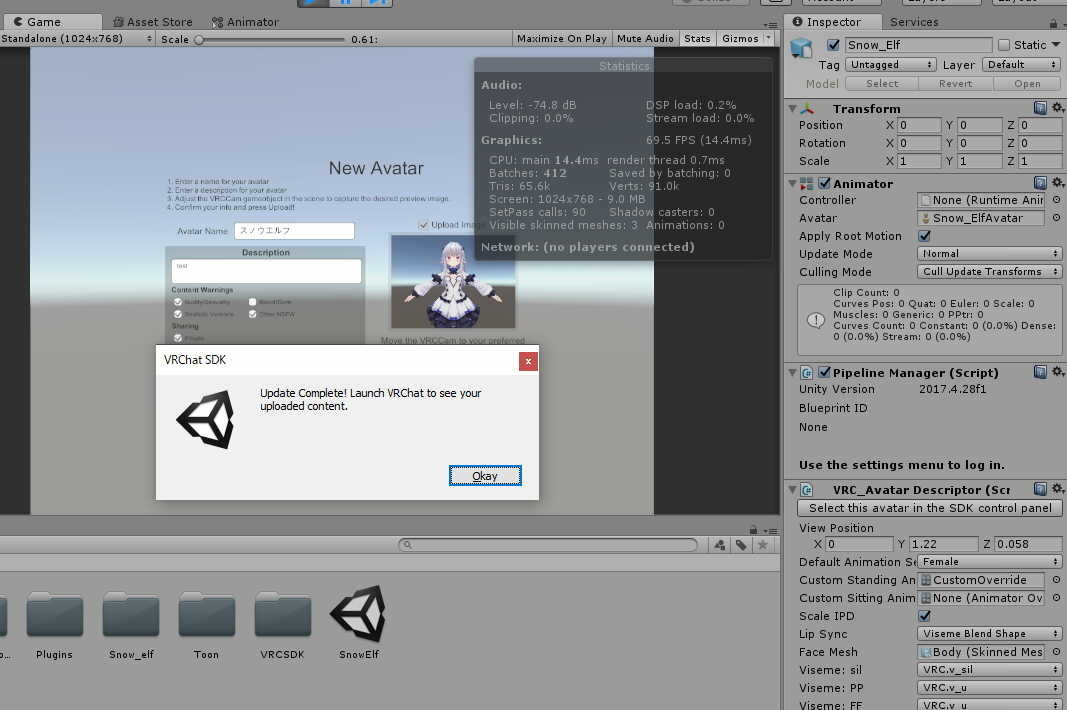1067x710 pixels.
Task: Open the Static flags dropdown arrow
Action: pos(1056,45)
